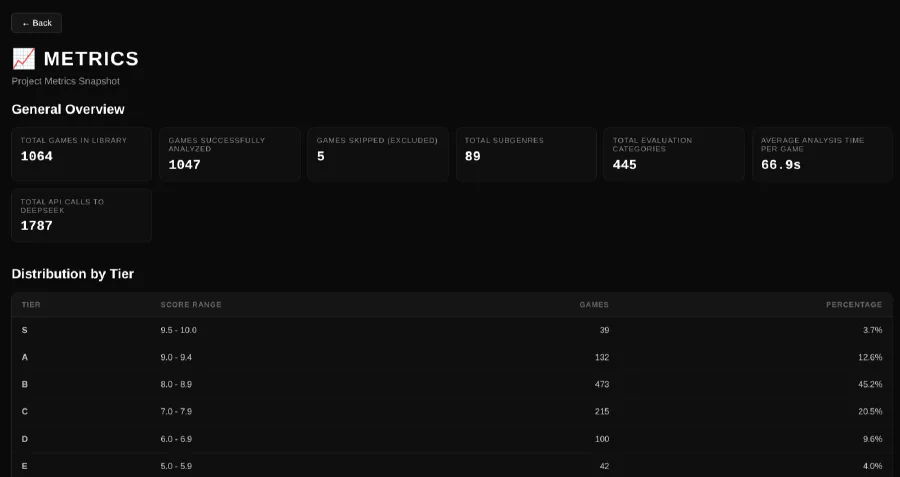Click the Games Skipped (Excluded) card

tap(377, 153)
